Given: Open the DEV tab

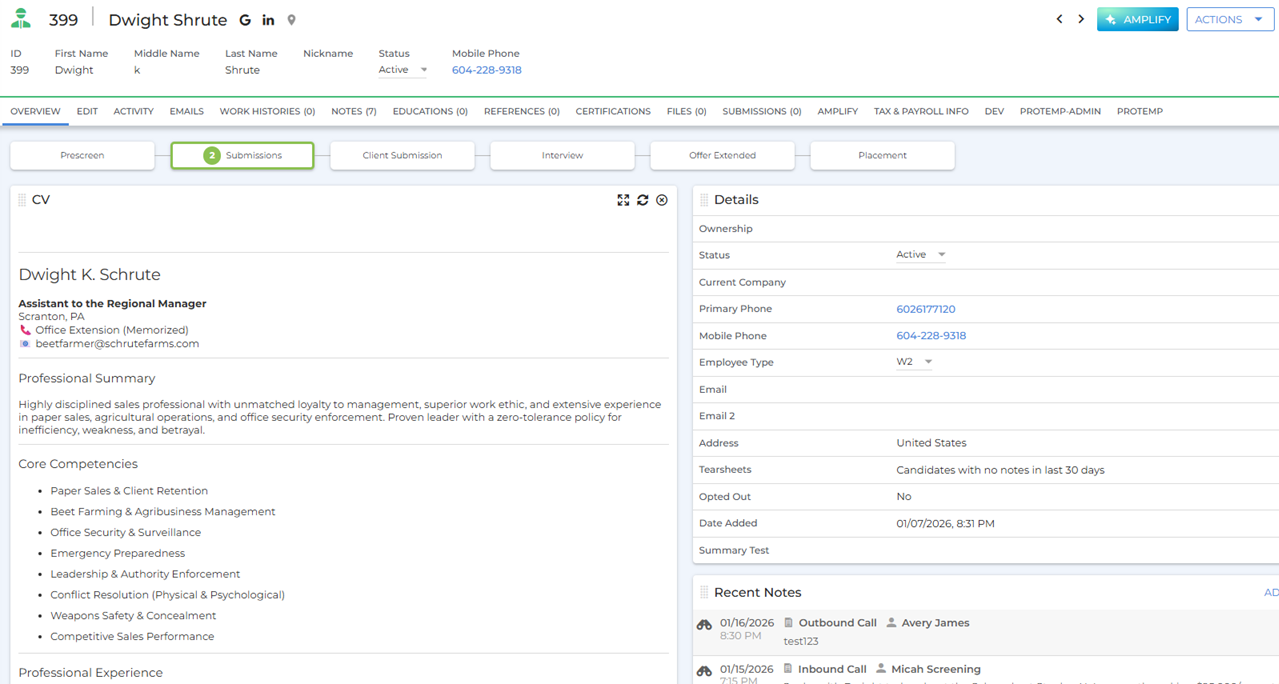Looking at the screenshot, I should tap(994, 111).
